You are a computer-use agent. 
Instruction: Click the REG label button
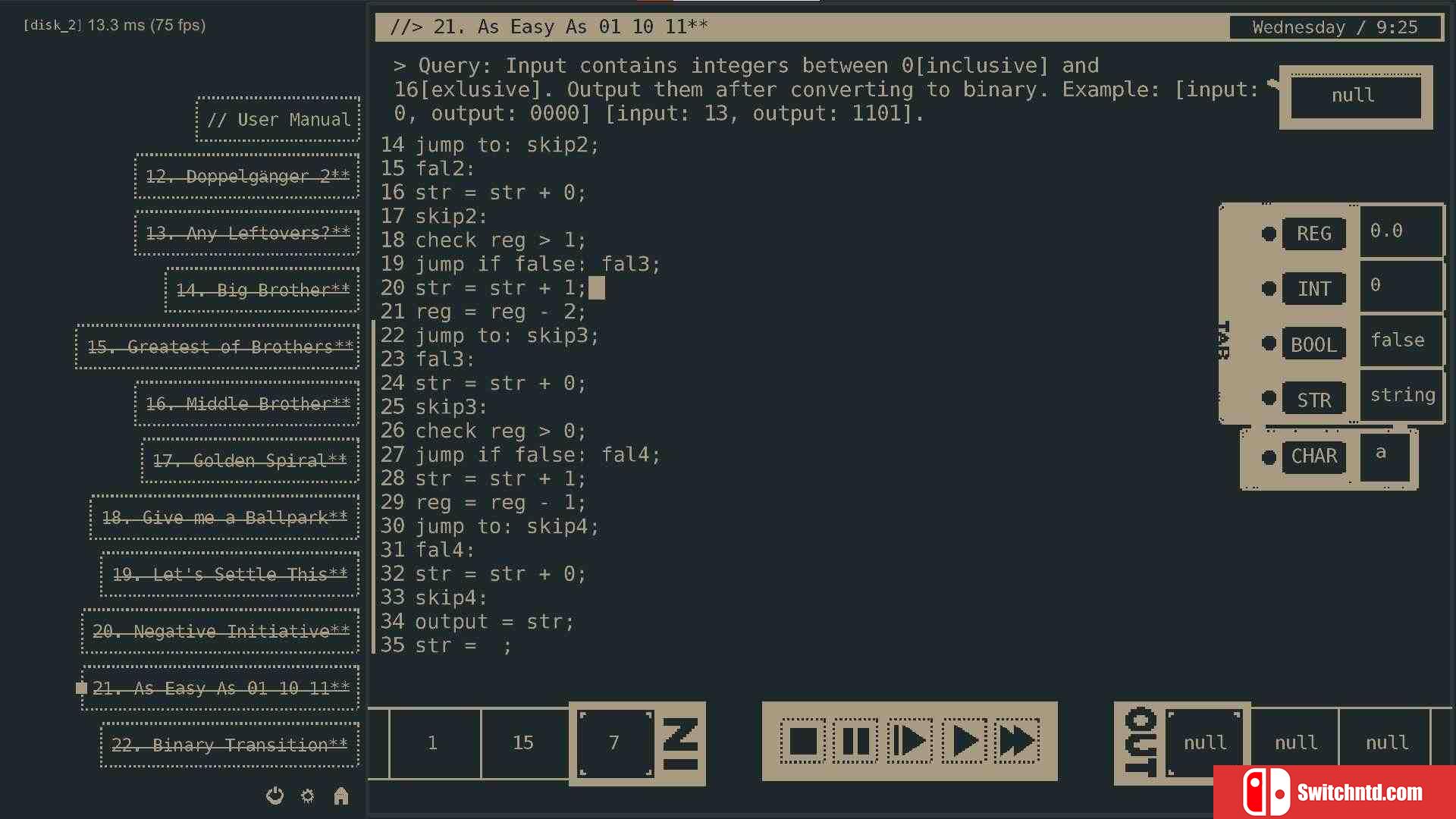click(1314, 234)
